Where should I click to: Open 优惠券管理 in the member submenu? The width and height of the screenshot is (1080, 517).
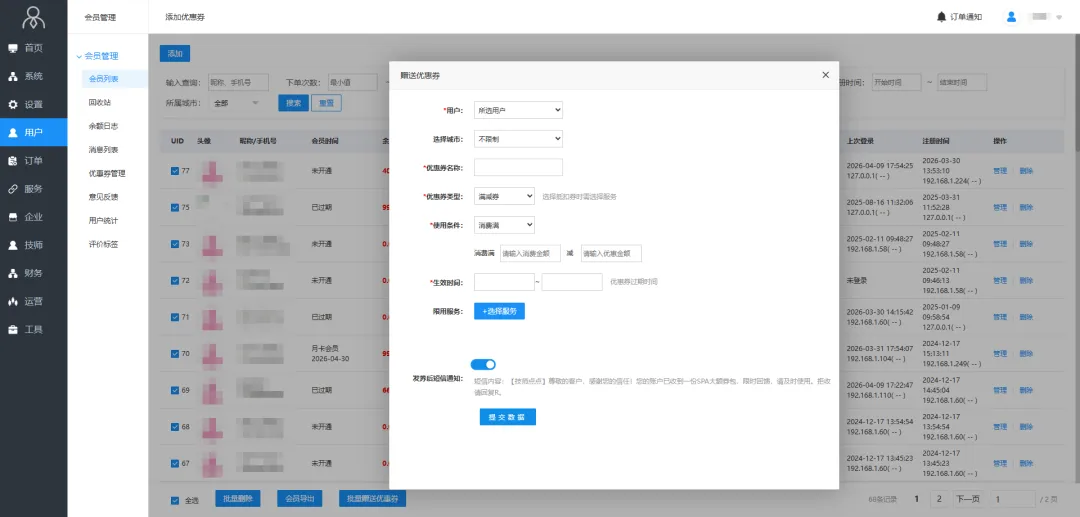pos(107,173)
